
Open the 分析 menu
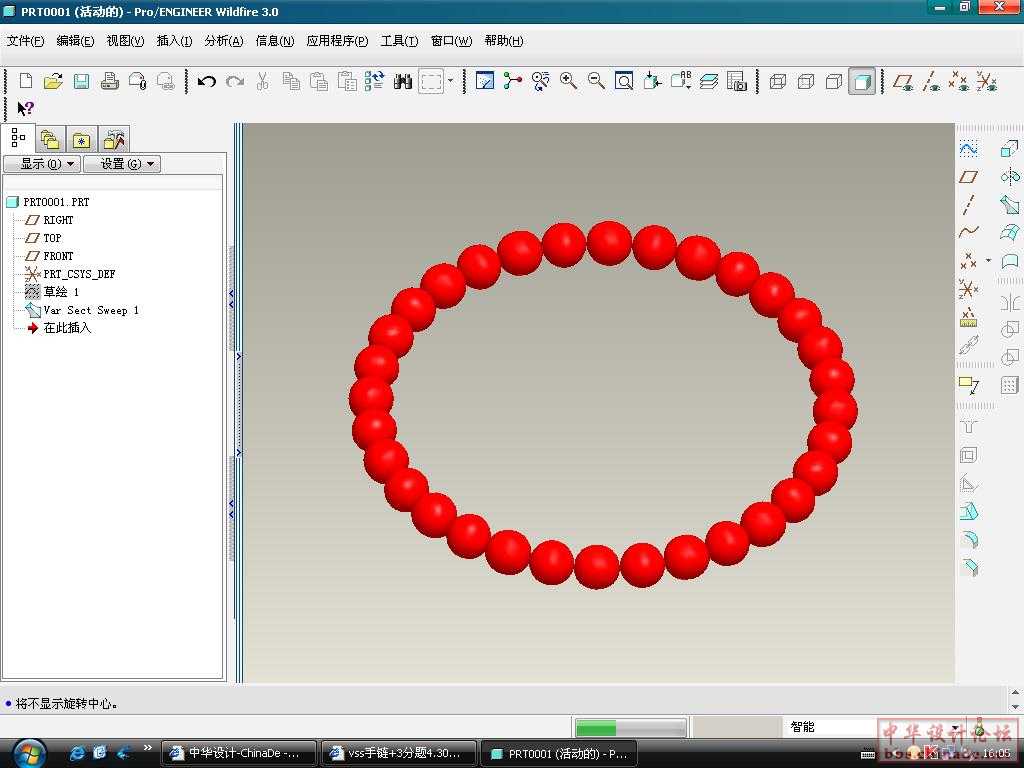pyautogui.click(x=223, y=41)
